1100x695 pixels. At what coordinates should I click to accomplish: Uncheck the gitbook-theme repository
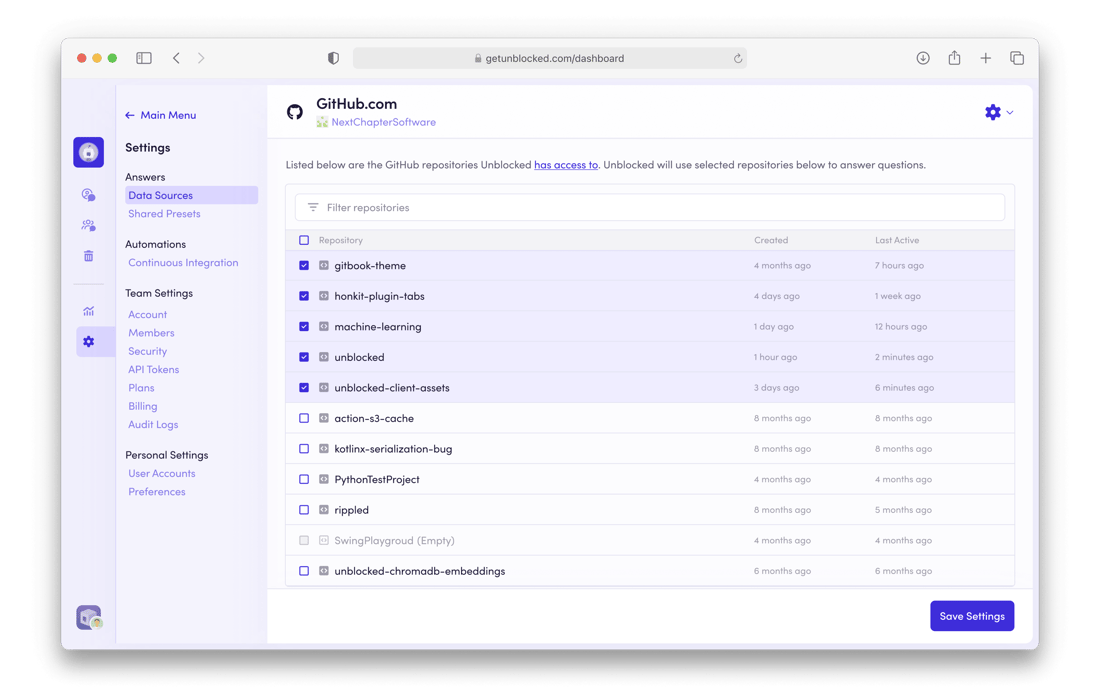click(304, 266)
